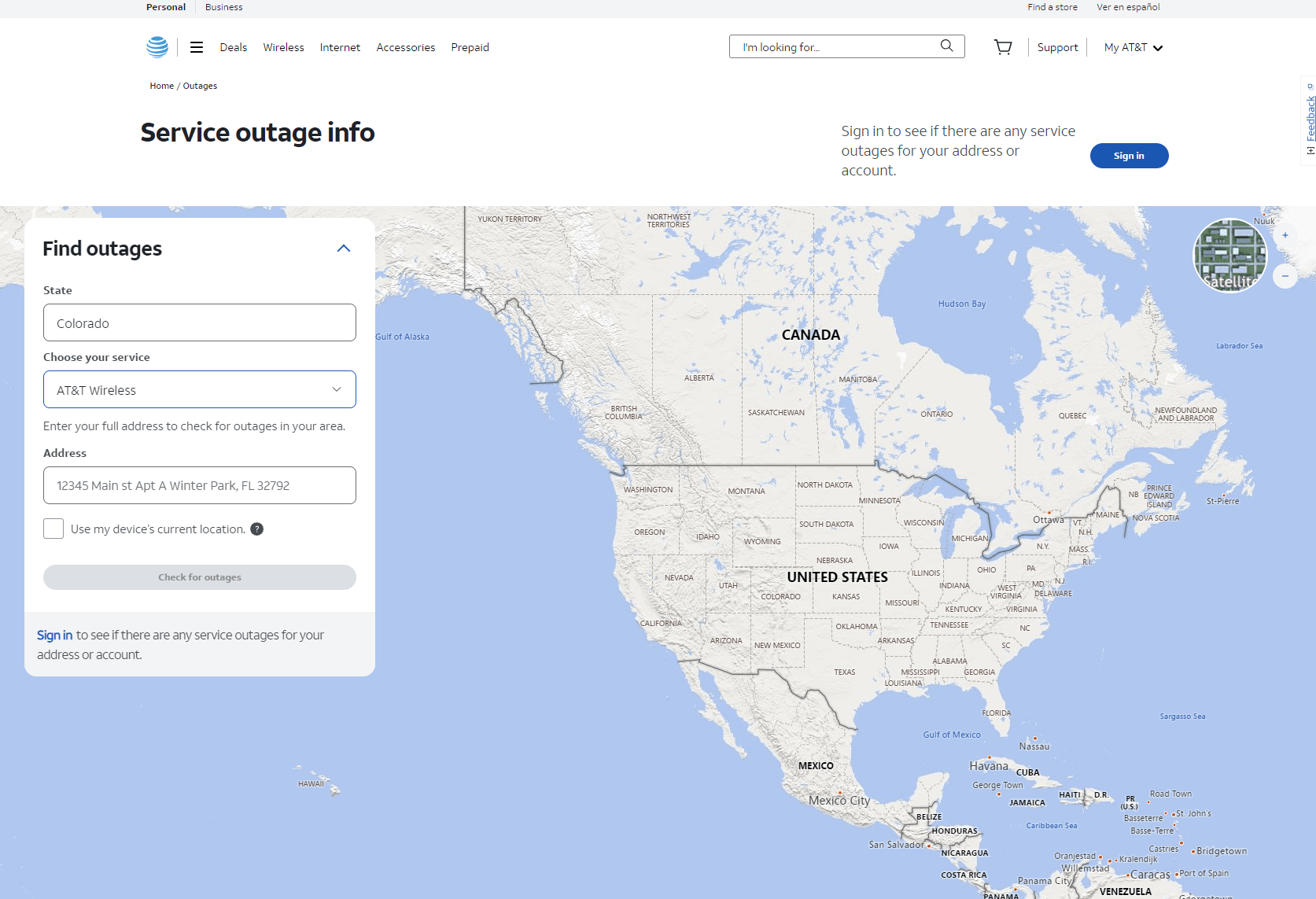This screenshot has height=899, width=1316.
Task: Click the UNITED STATES map label
Action: click(837, 577)
